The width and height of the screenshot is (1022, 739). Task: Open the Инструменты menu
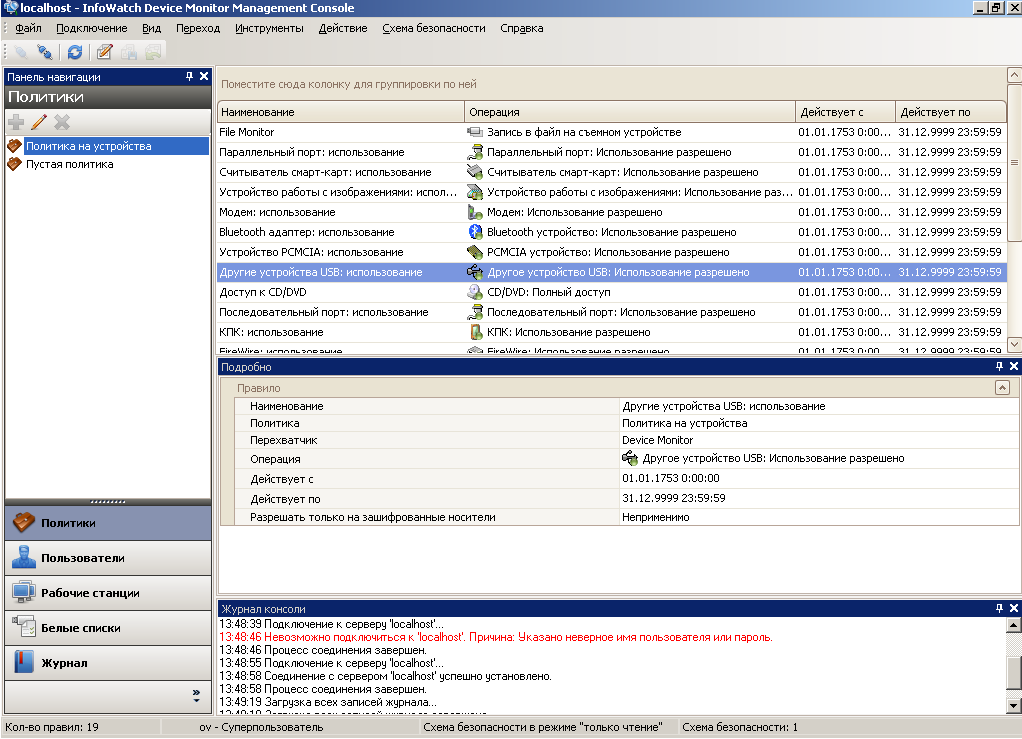point(269,28)
